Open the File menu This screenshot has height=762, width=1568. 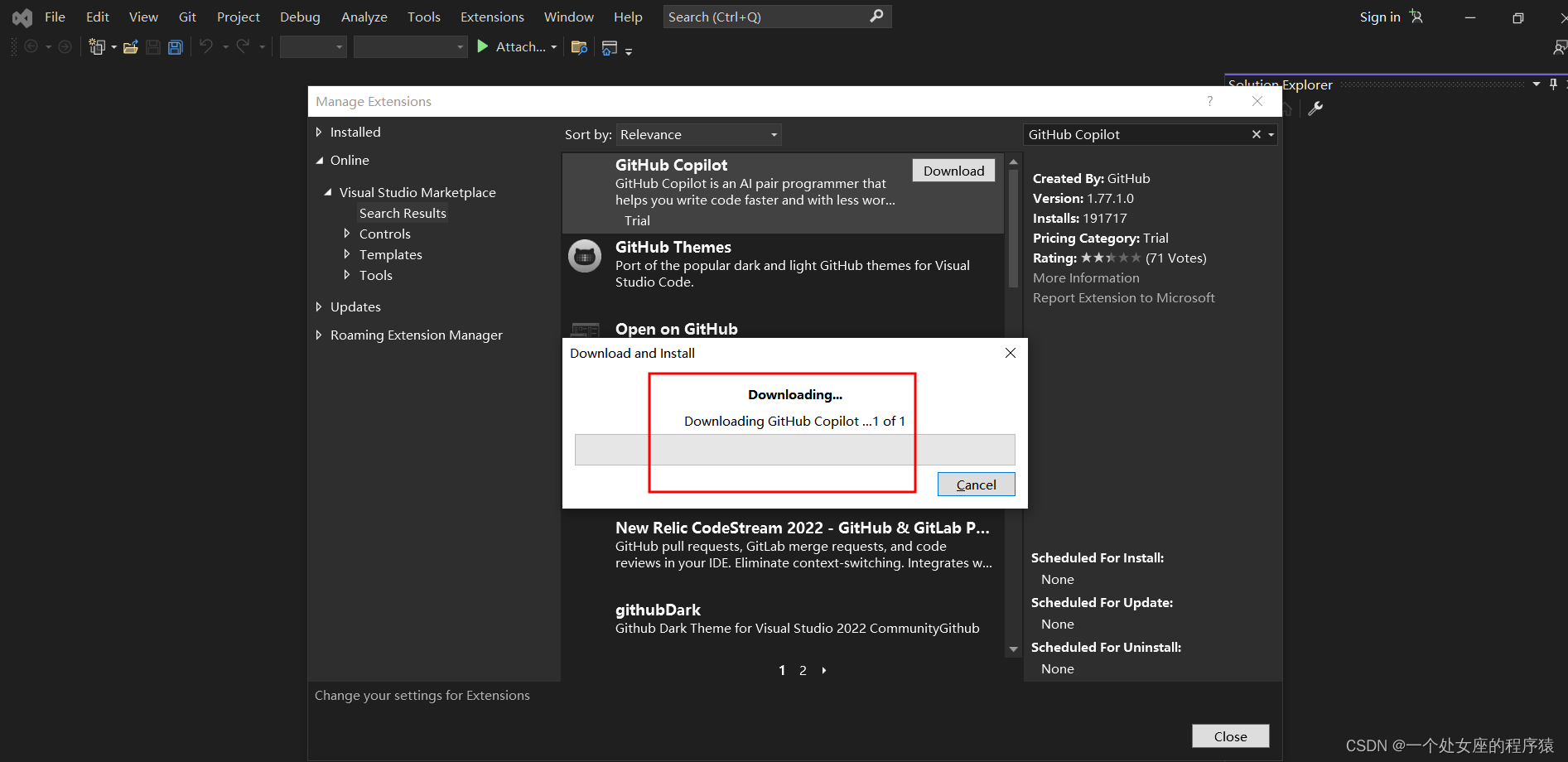coord(55,17)
